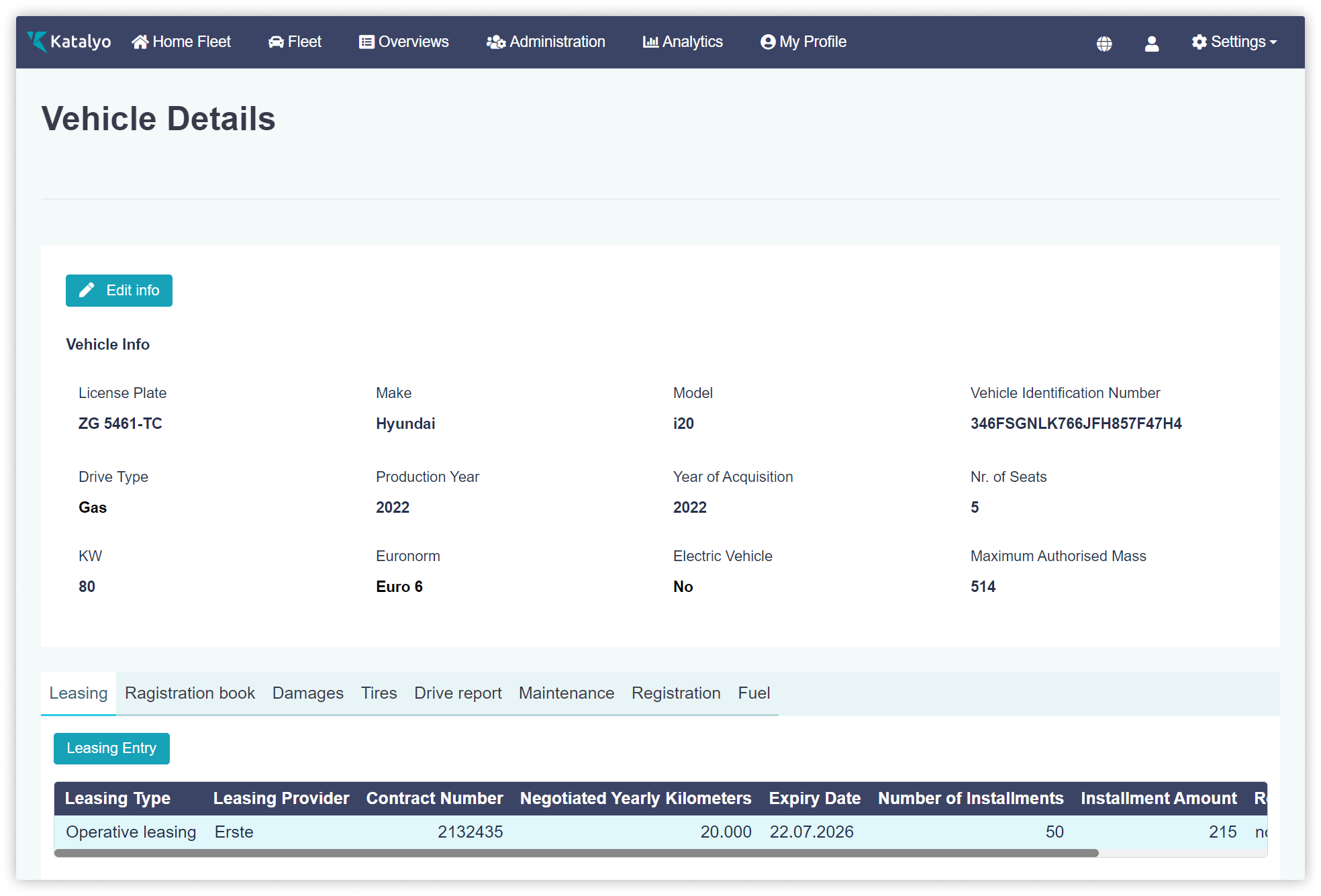The height and width of the screenshot is (896, 1321).
Task: Click the Settings gear icon
Action: 1200,42
